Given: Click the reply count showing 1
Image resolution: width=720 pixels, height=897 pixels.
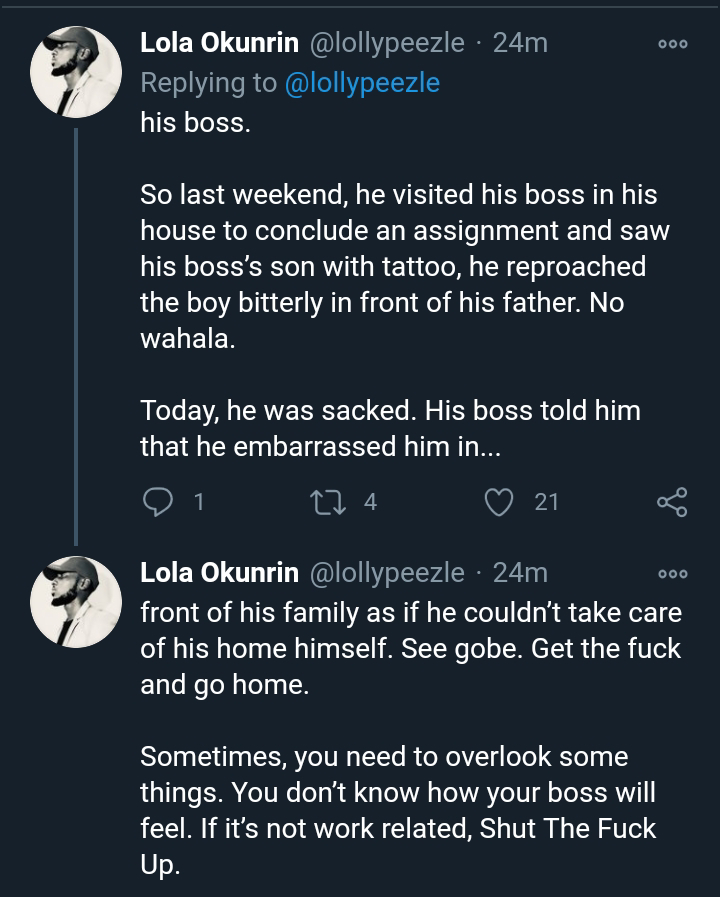Looking at the screenshot, I should click(x=199, y=502).
